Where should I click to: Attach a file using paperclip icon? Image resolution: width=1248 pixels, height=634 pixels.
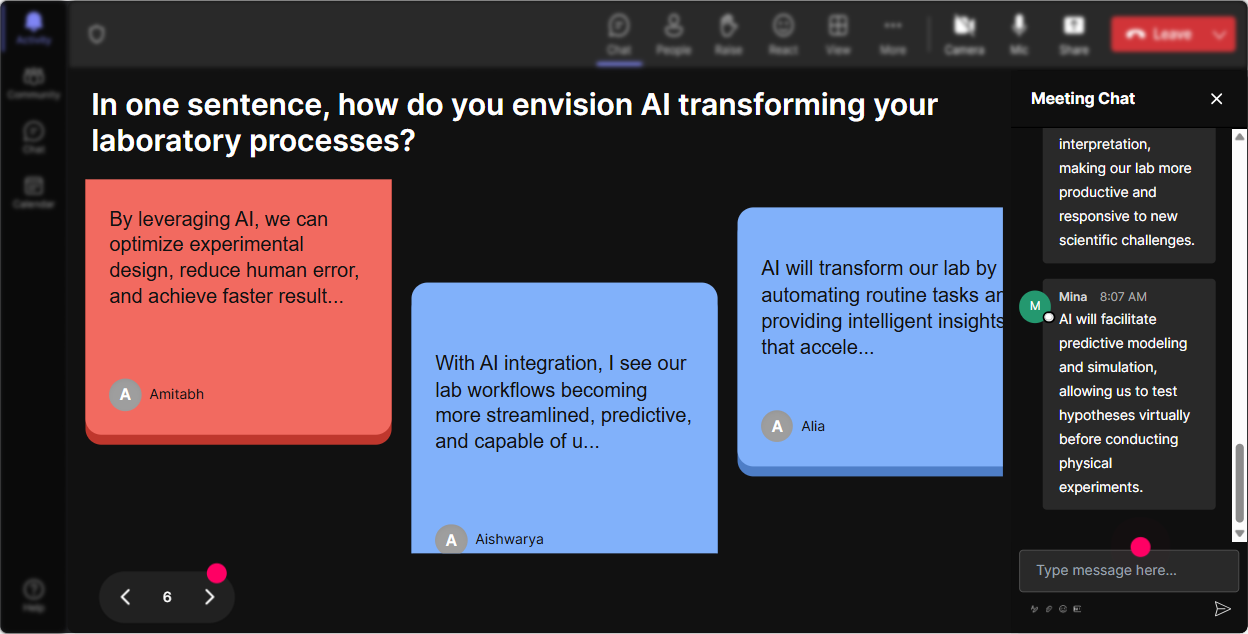tap(1048, 608)
